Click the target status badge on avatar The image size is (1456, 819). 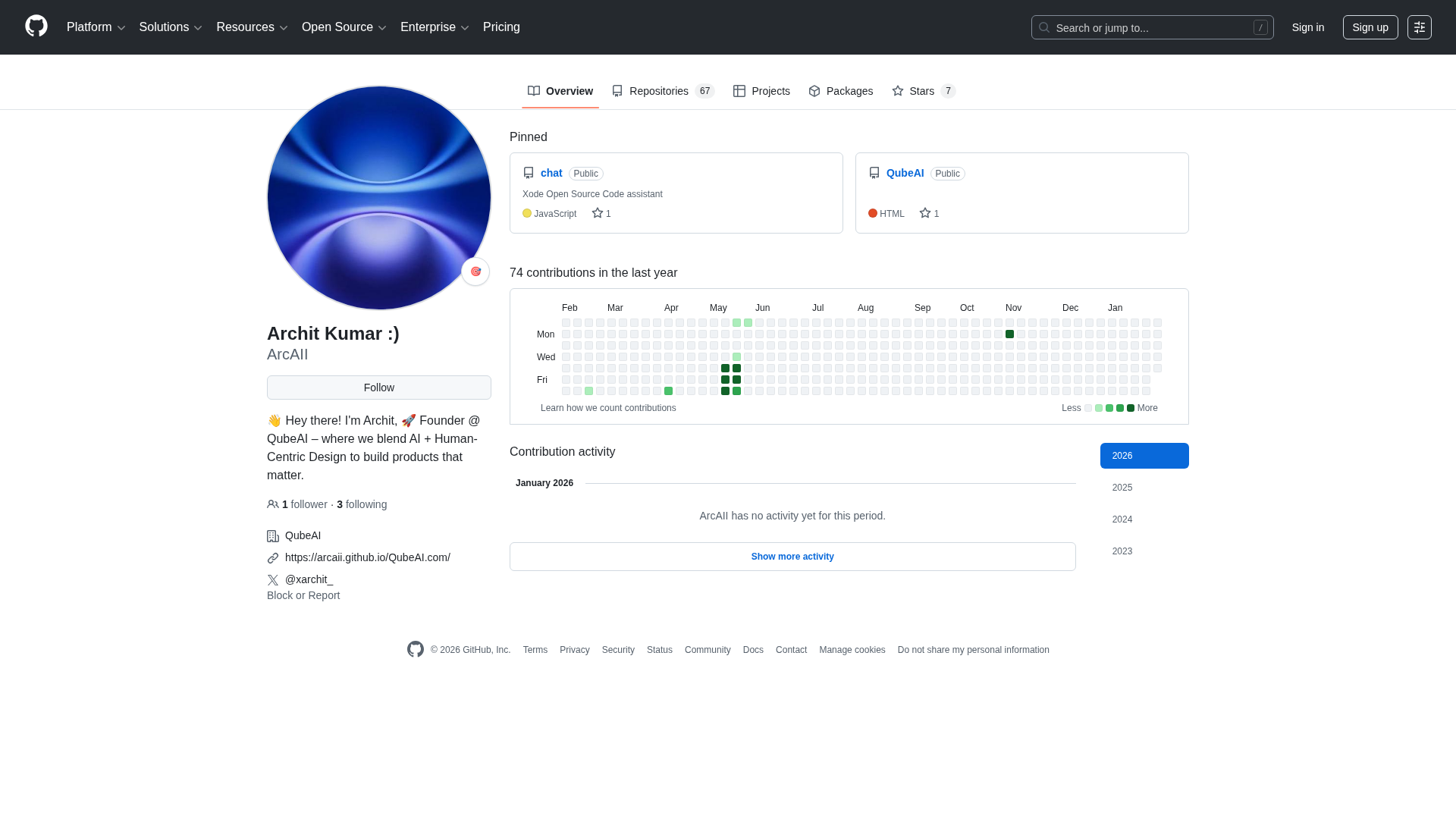point(475,271)
